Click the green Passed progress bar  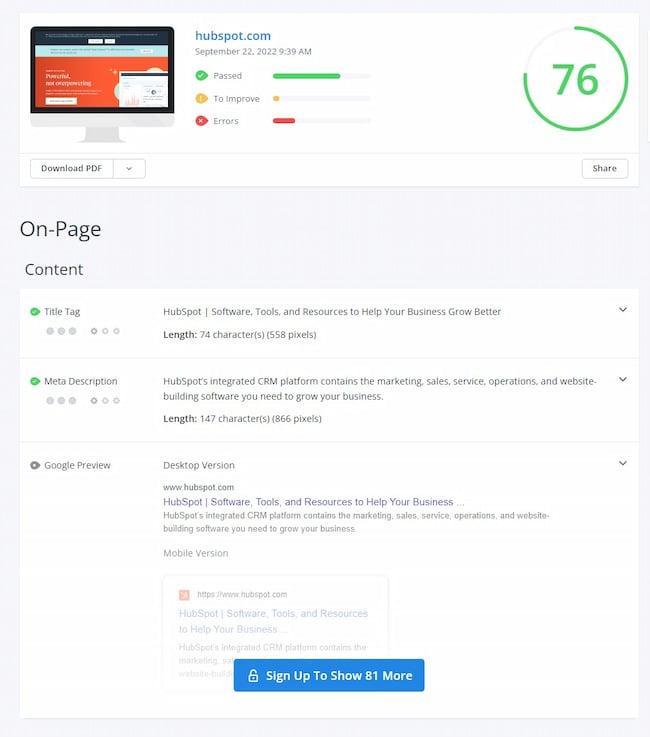point(321,76)
